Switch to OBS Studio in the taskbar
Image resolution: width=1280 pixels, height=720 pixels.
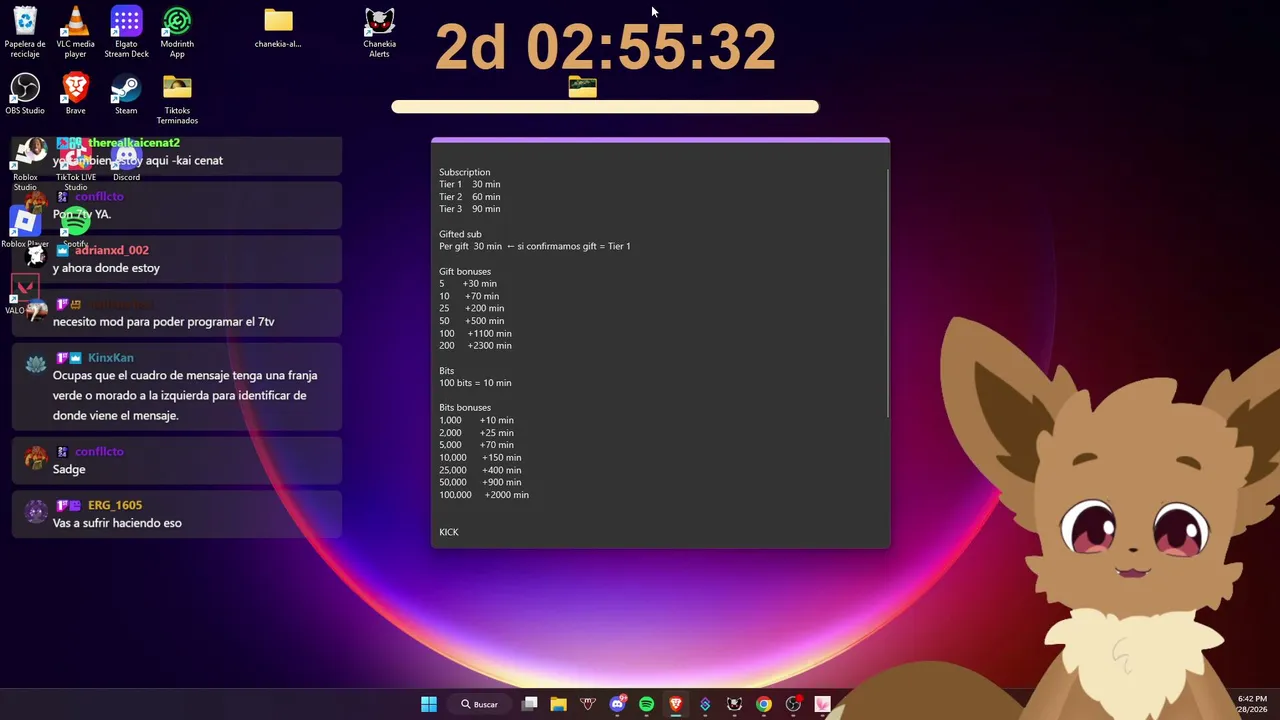[793, 704]
